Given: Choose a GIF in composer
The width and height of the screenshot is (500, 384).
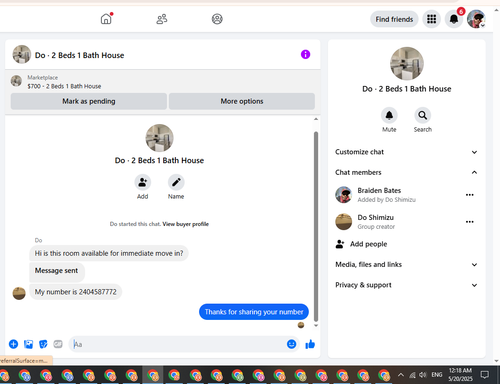Looking at the screenshot, I should [58, 344].
